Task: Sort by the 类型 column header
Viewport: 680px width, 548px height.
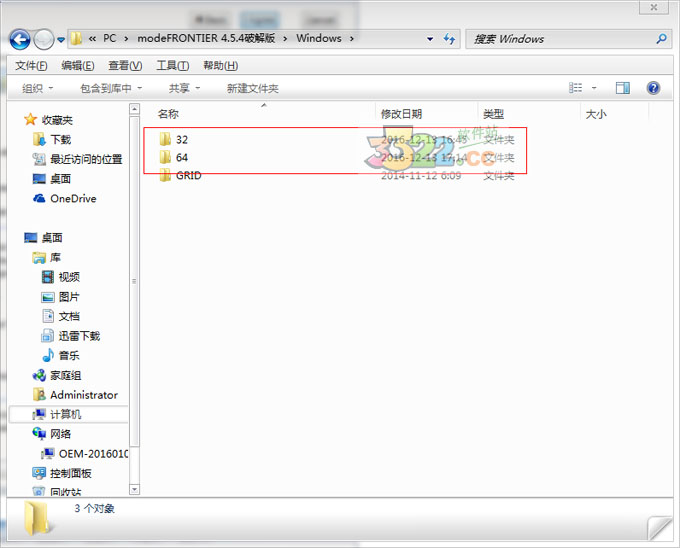Action: tap(494, 114)
